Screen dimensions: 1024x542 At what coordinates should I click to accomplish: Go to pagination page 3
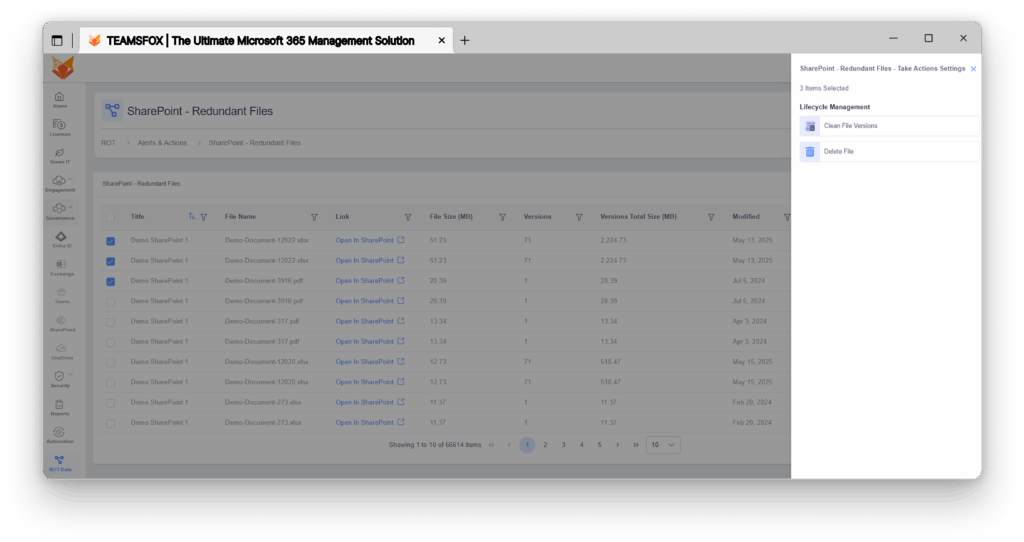pyautogui.click(x=564, y=445)
